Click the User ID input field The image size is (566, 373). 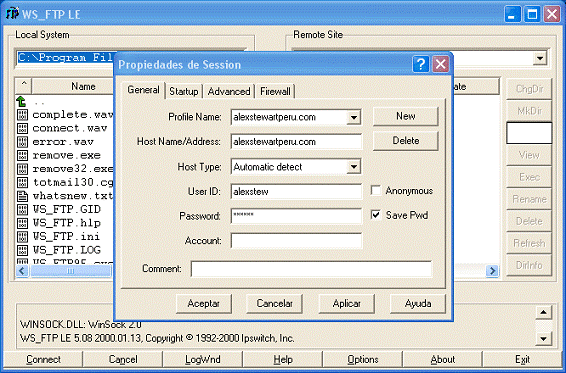[296, 191]
